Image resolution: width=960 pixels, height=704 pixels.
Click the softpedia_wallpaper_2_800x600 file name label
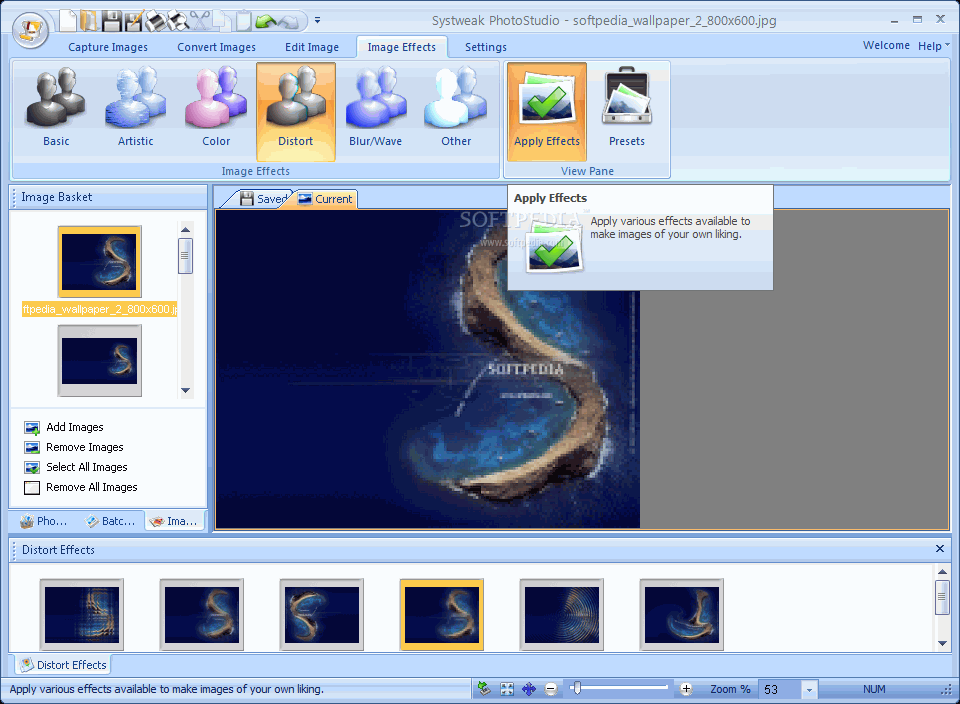(x=100, y=309)
